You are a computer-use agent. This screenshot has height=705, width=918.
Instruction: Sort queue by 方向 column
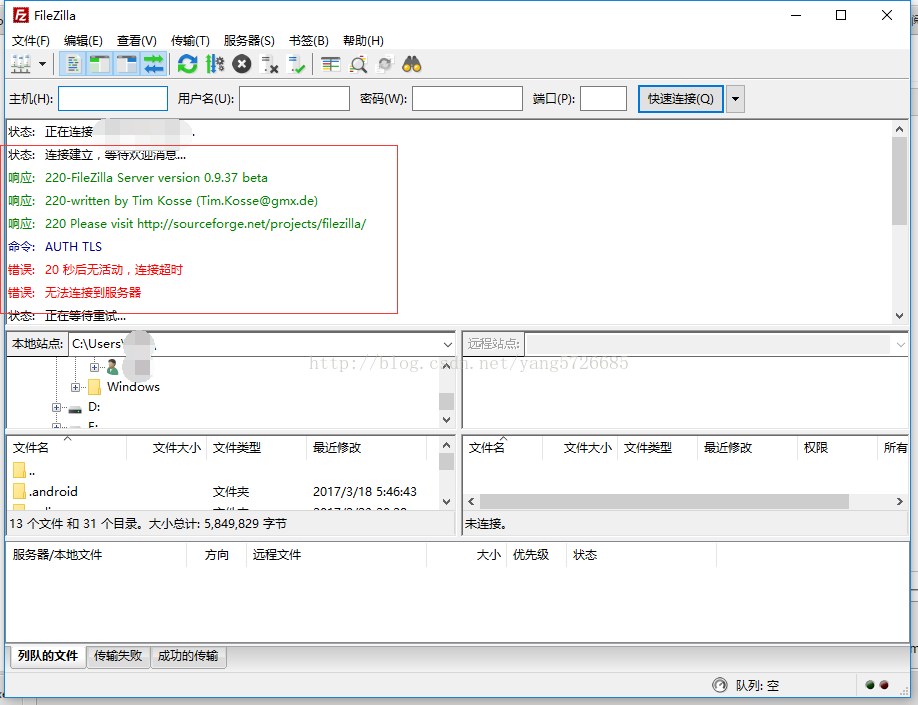[x=217, y=555]
